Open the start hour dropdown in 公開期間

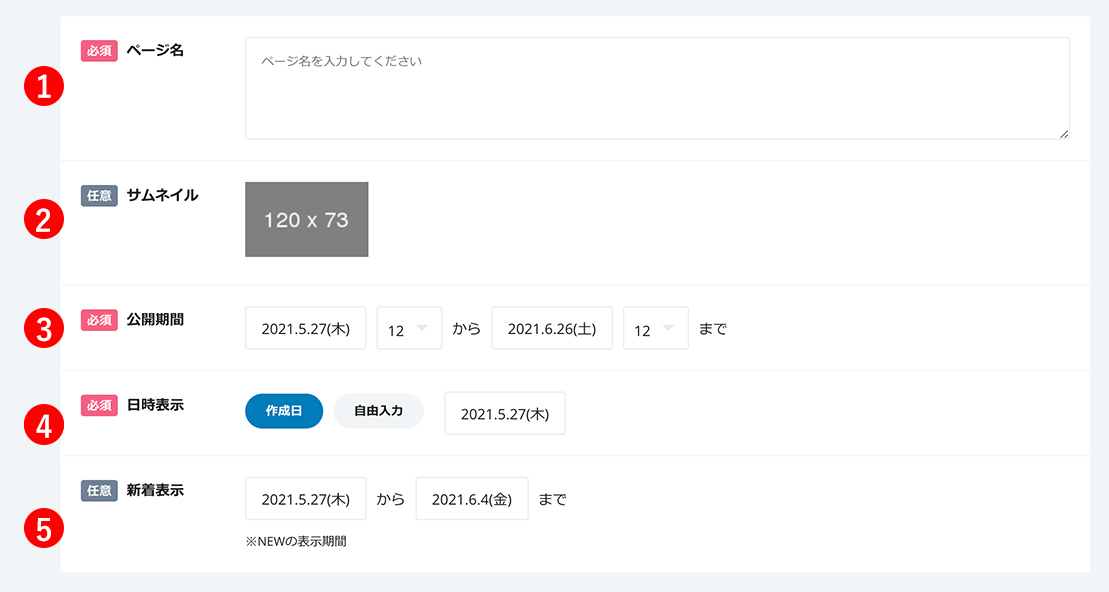410,328
